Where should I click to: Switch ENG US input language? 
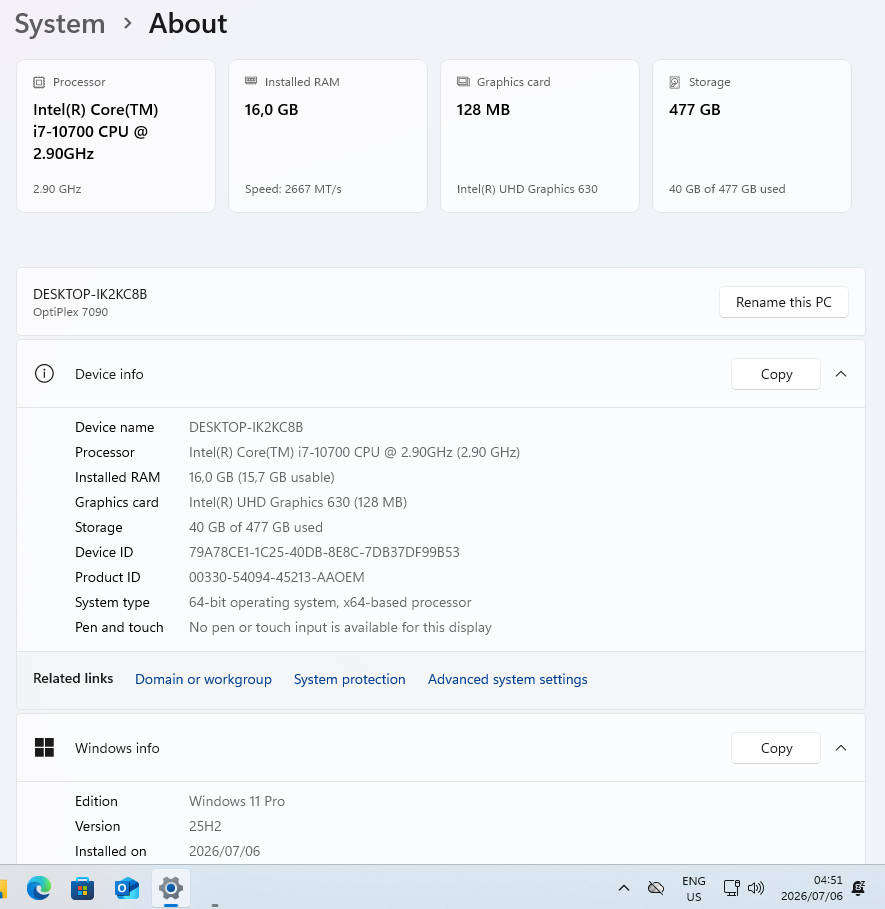point(694,888)
